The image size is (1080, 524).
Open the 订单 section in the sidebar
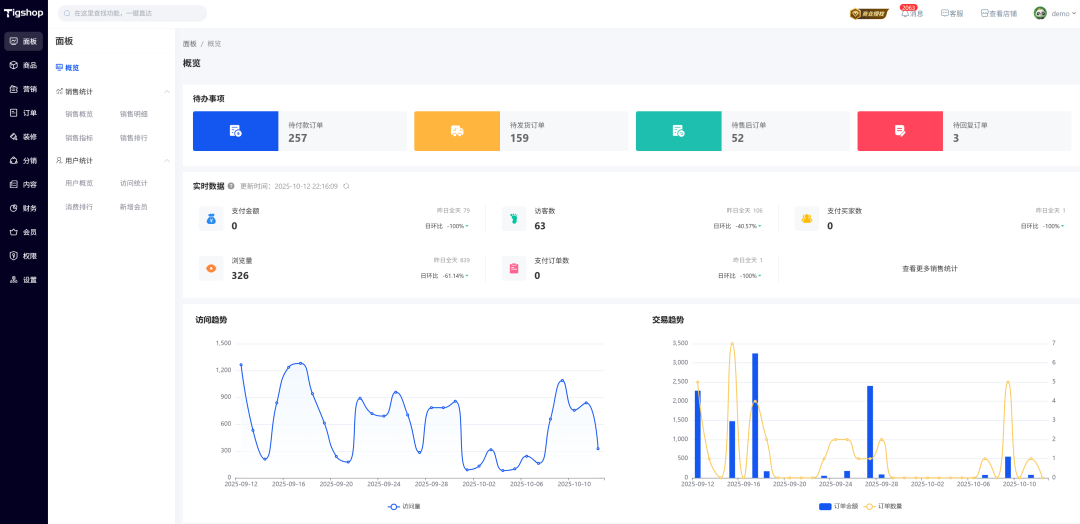tap(24, 113)
